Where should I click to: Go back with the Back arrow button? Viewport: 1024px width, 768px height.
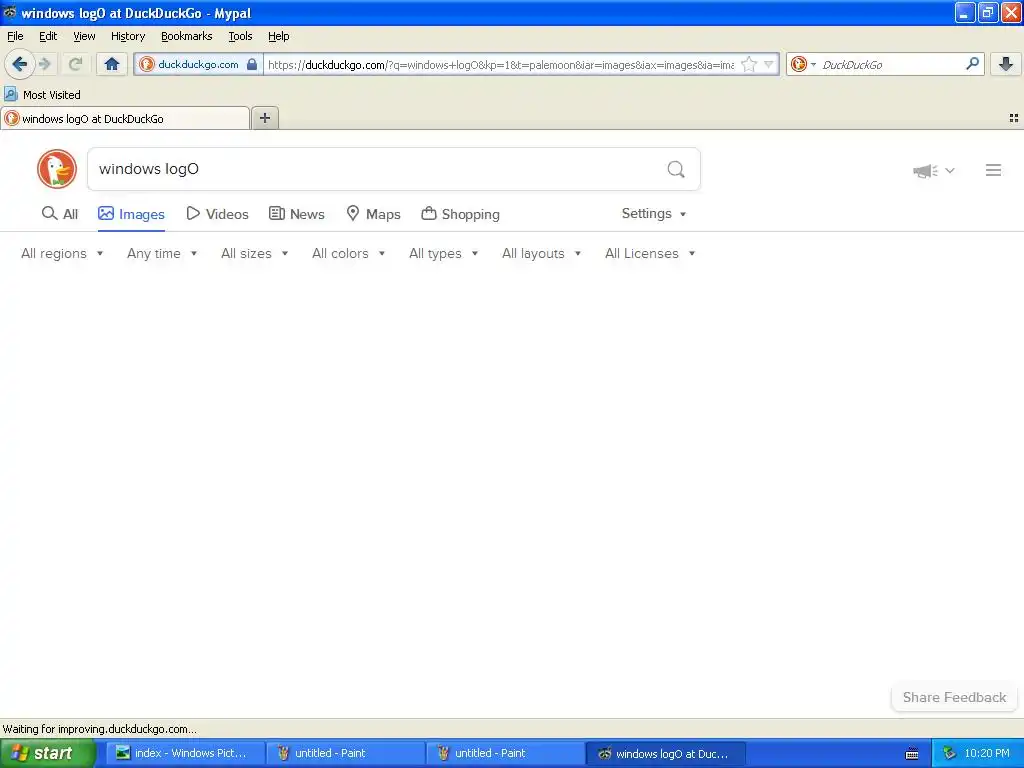pos(20,64)
